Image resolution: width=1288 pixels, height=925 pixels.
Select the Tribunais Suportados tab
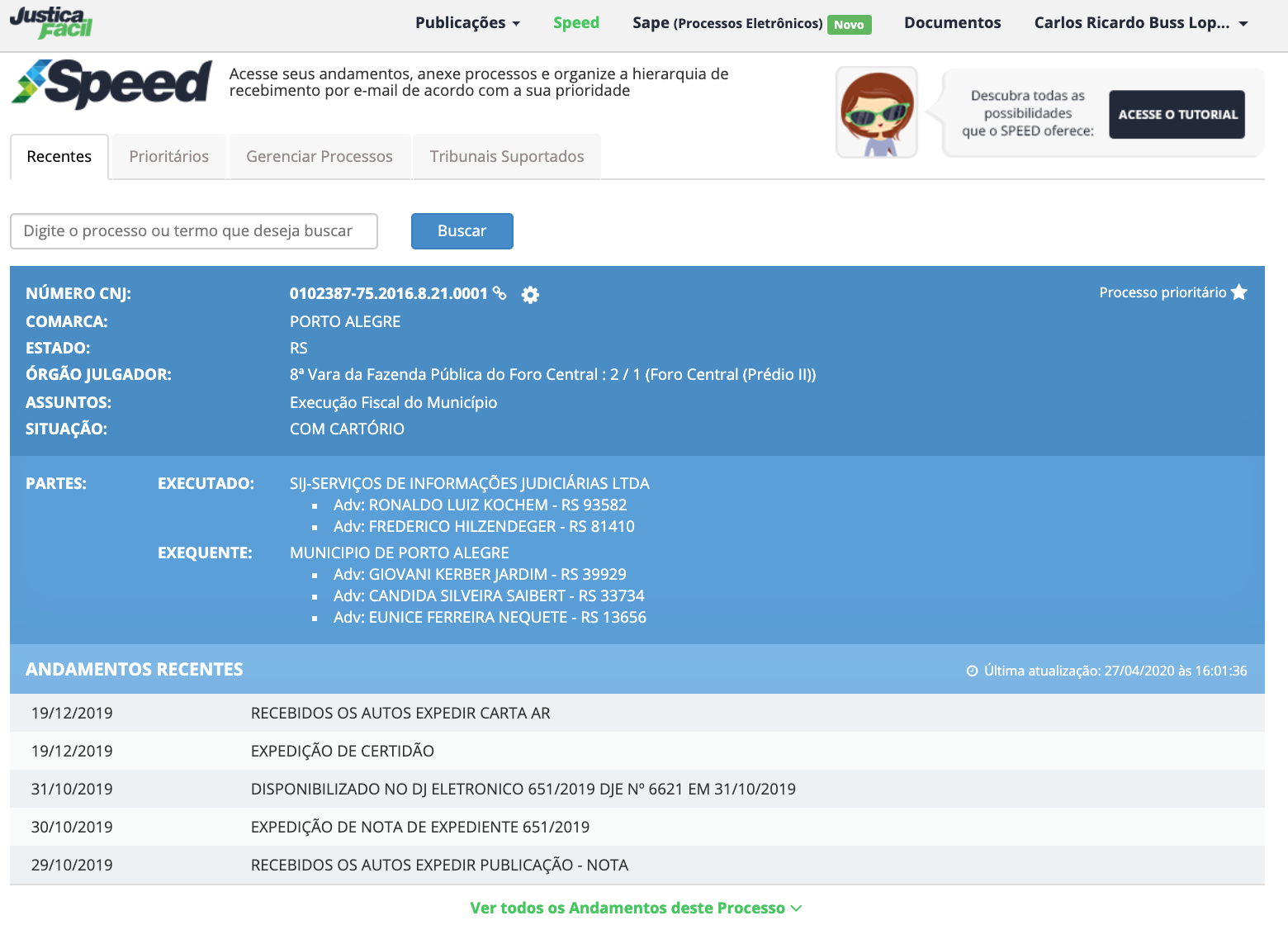pyautogui.click(x=507, y=157)
